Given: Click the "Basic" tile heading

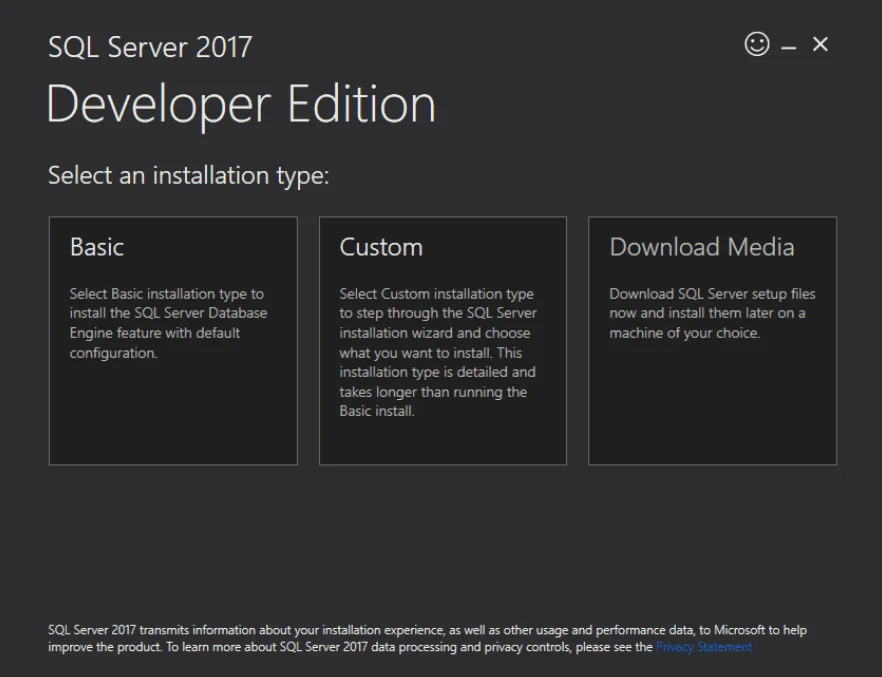Looking at the screenshot, I should tap(97, 247).
